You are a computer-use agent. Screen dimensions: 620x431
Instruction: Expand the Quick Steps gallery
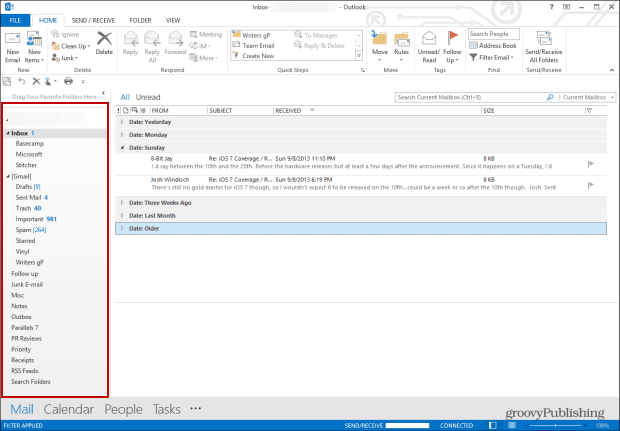click(x=359, y=56)
